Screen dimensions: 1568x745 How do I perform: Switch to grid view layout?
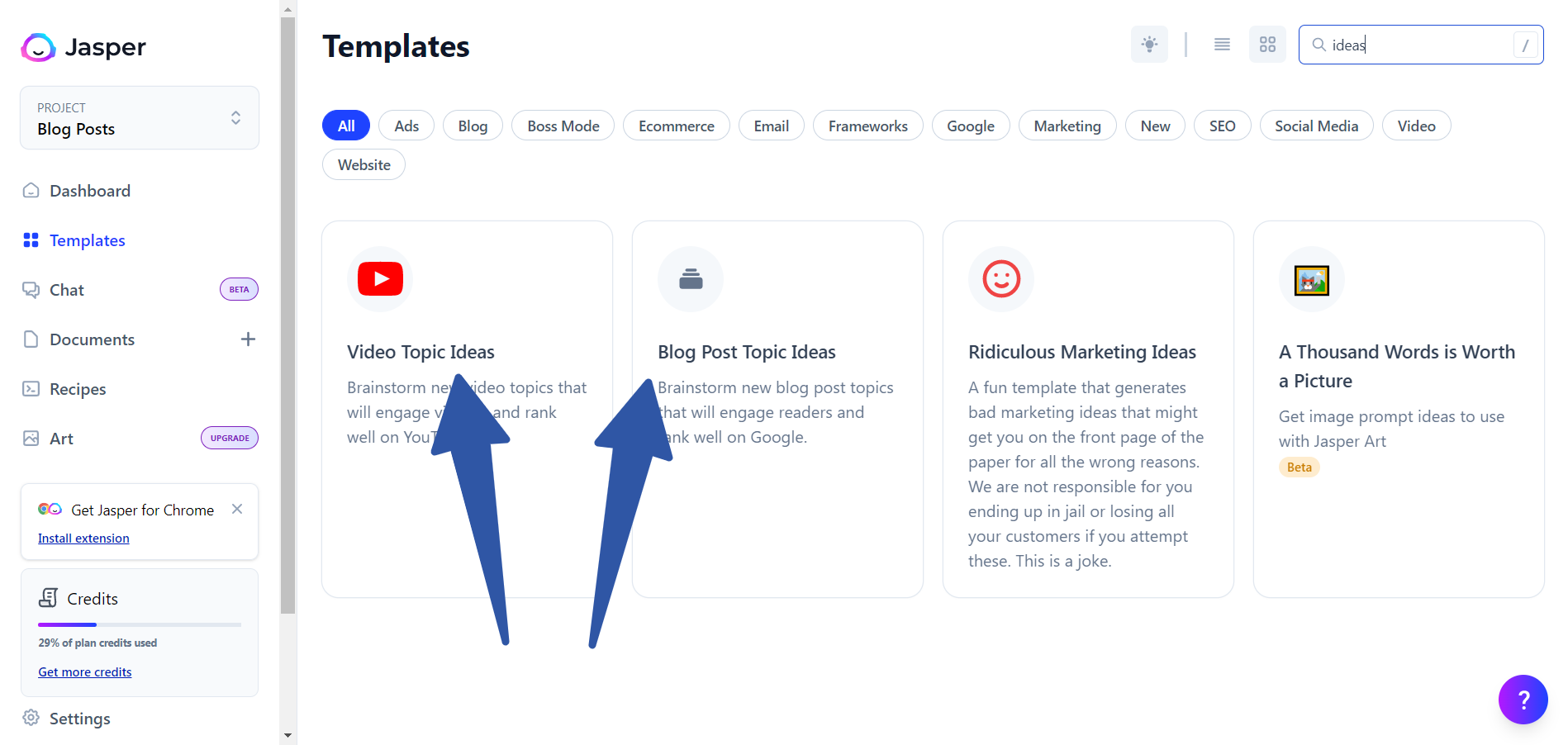coord(1267,45)
